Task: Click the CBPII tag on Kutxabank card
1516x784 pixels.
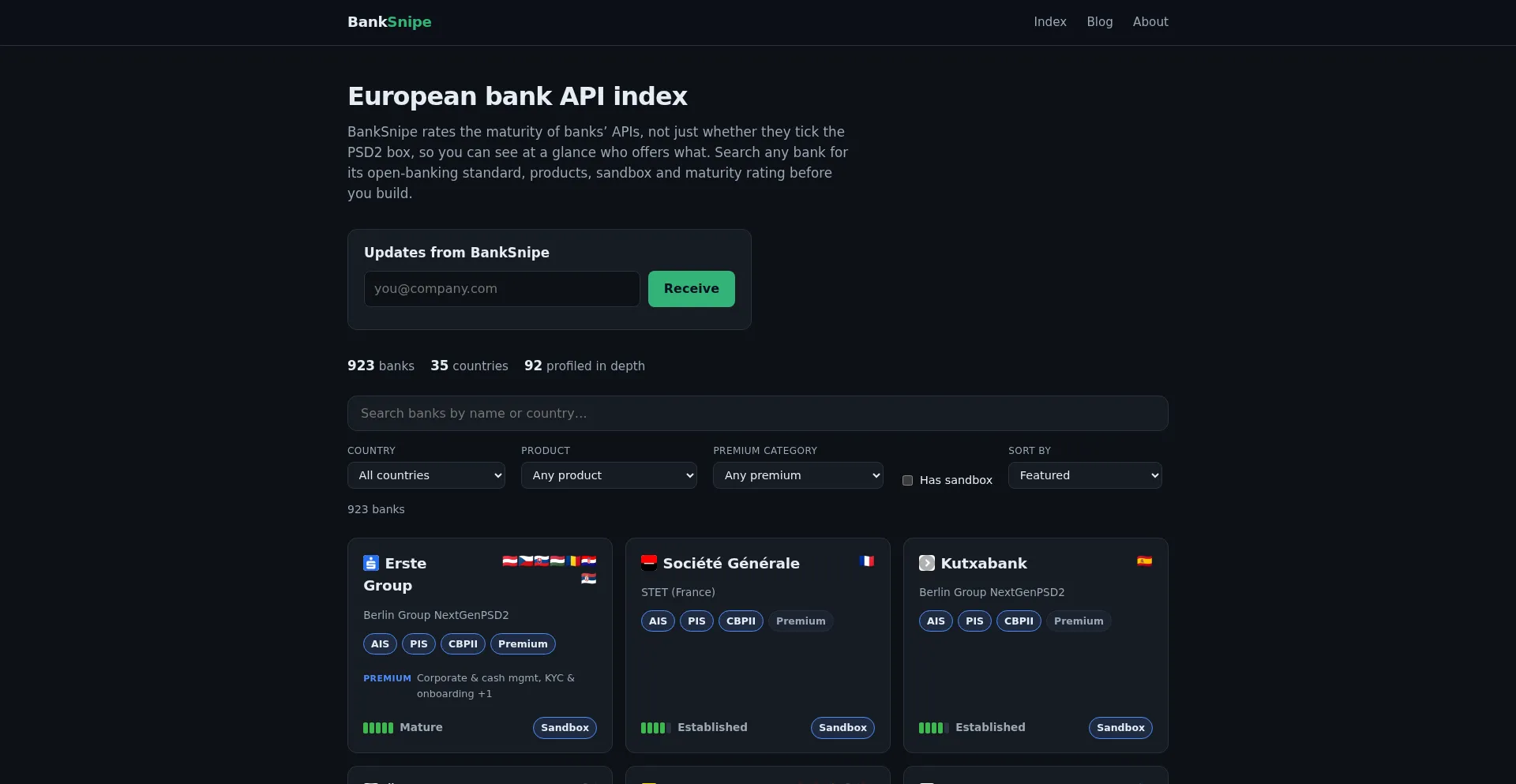Action: [x=1019, y=621]
